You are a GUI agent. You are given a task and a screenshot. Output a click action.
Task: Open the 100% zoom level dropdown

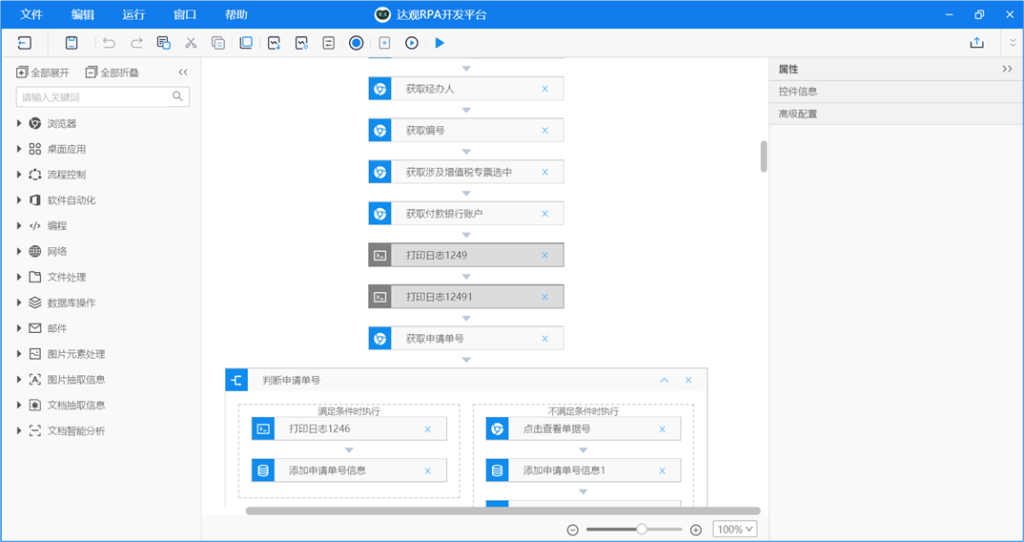coord(735,529)
